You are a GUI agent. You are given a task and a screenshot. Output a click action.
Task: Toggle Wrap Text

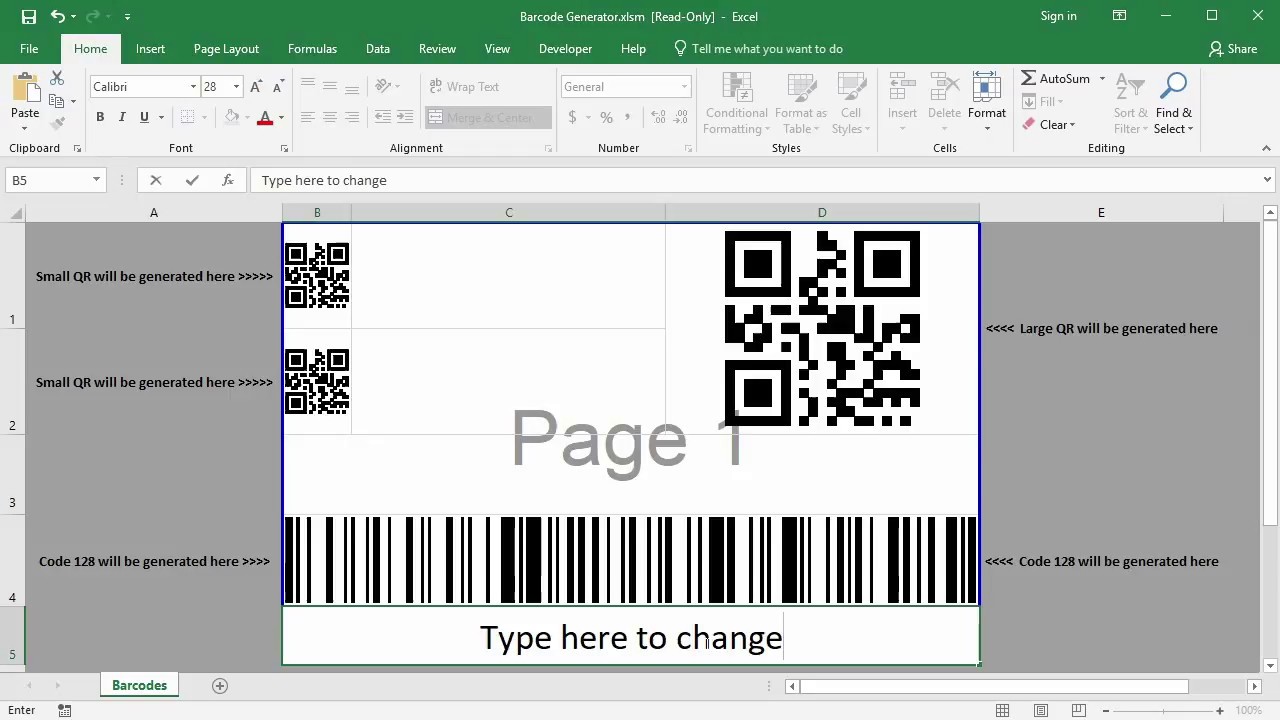[465, 87]
